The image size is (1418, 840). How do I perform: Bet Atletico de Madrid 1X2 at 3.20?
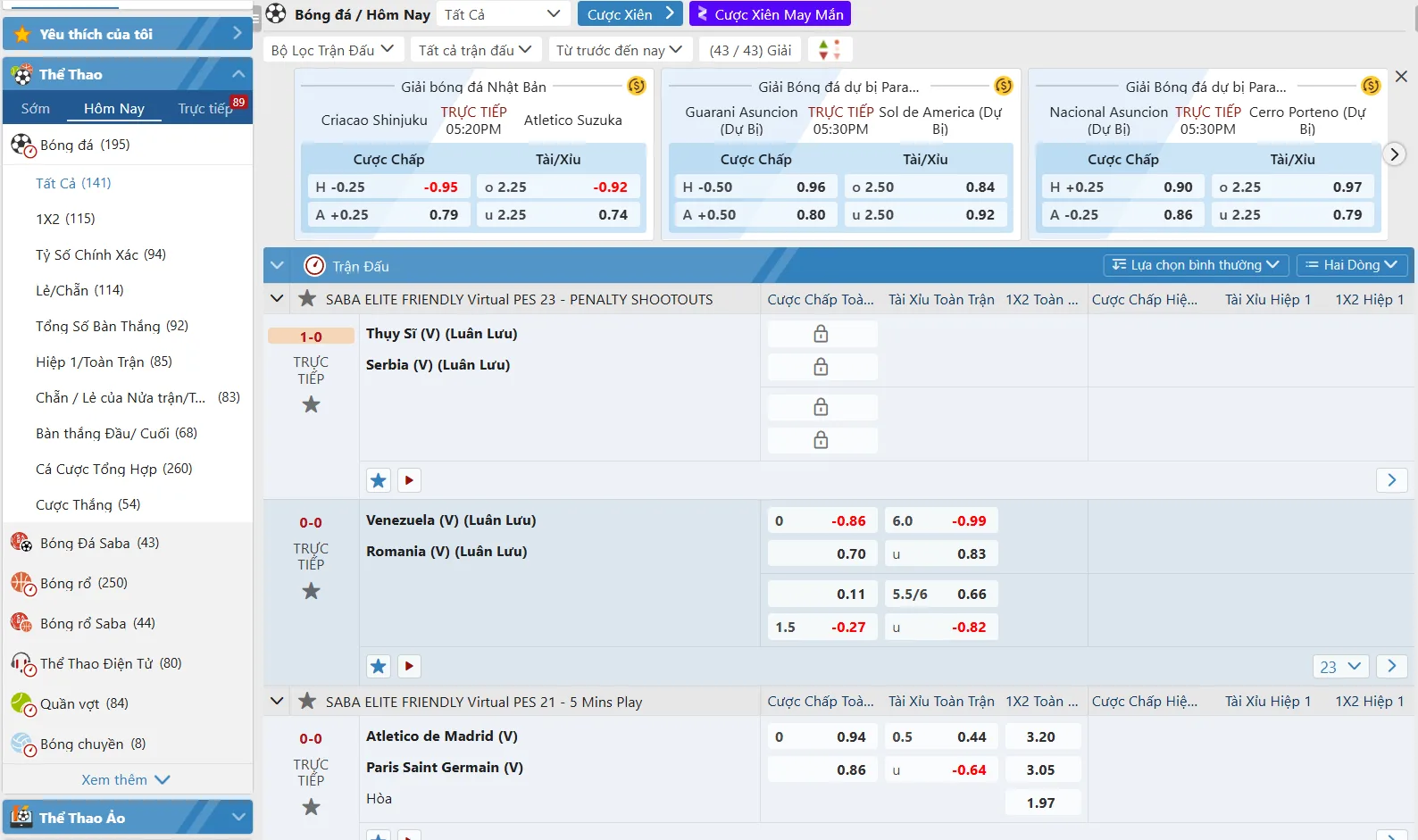pyautogui.click(x=1041, y=736)
